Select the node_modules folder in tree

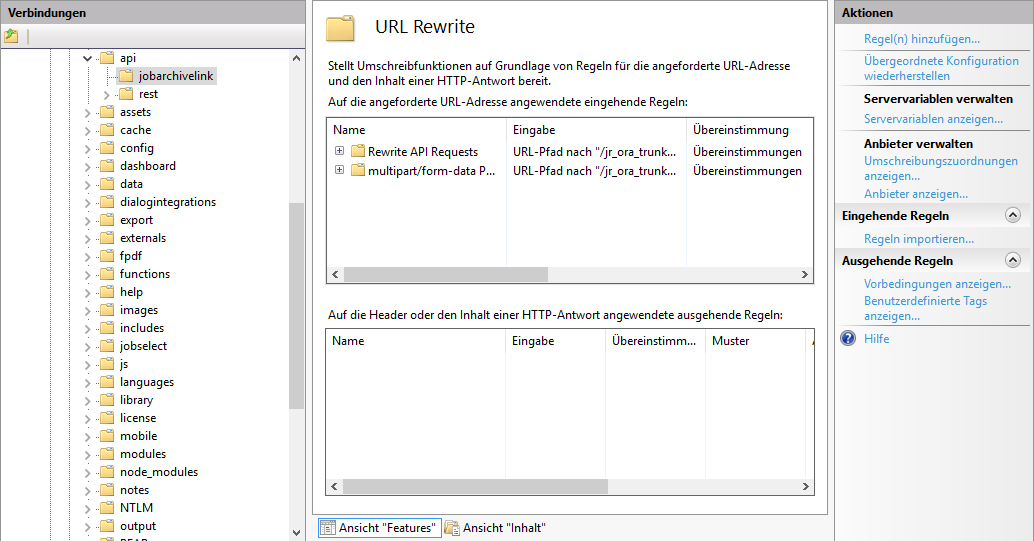pyautogui.click(x=158, y=472)
